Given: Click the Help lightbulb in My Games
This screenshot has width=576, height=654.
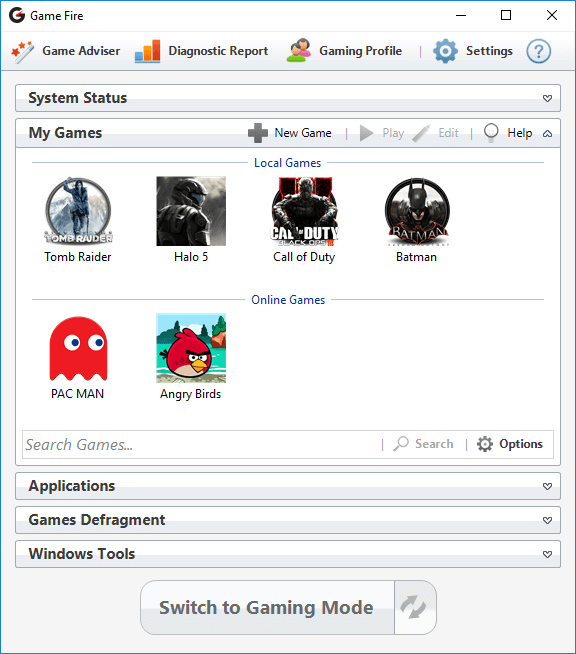Looking at the screenshot, I should tap(491, 133).
